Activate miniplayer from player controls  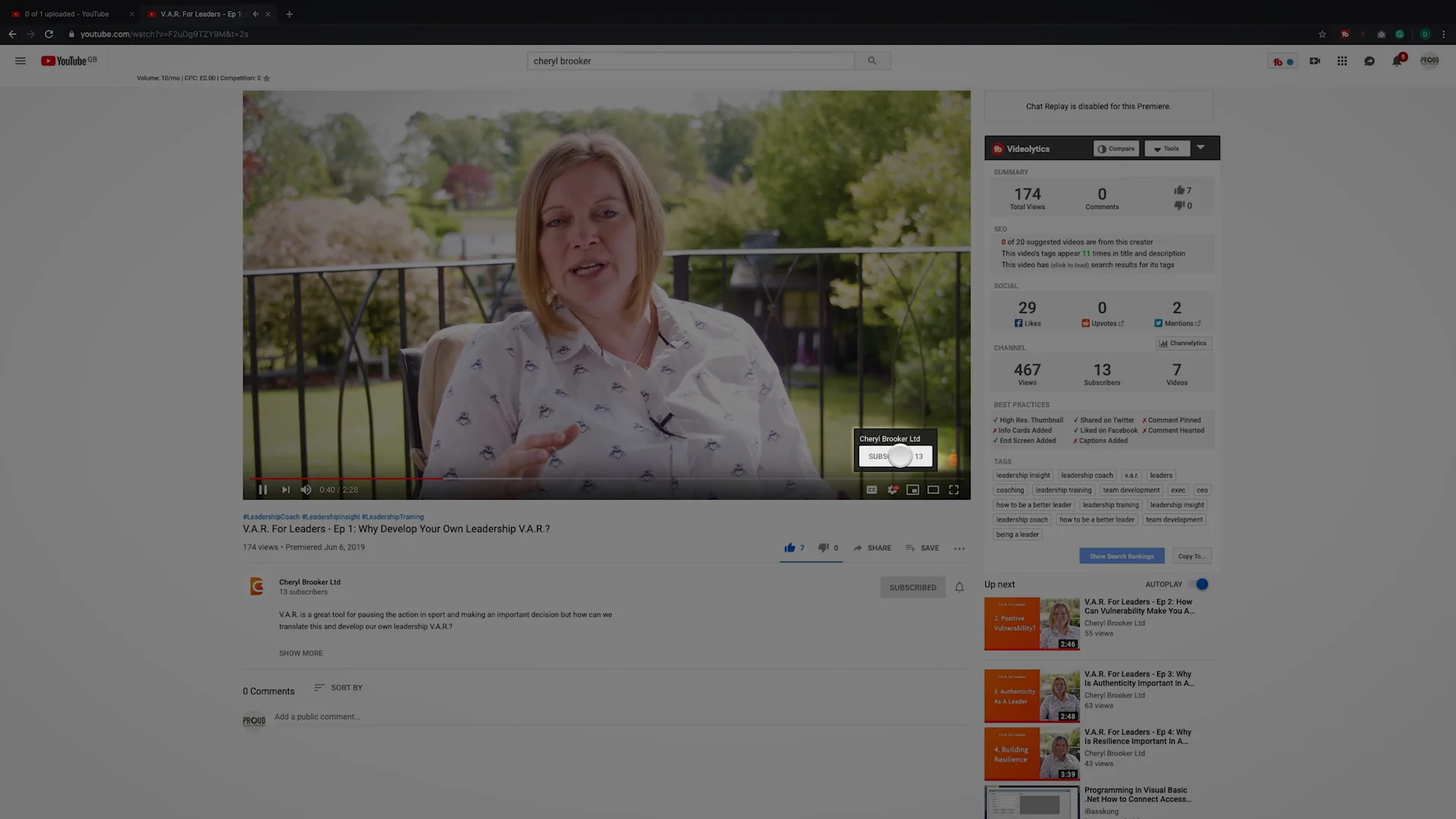click(913, 490)
